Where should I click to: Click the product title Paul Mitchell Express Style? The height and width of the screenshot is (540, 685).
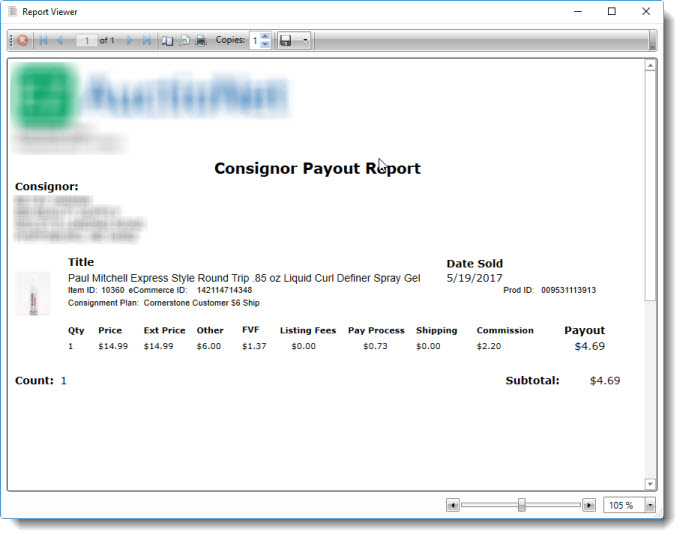tap(244, 278)
